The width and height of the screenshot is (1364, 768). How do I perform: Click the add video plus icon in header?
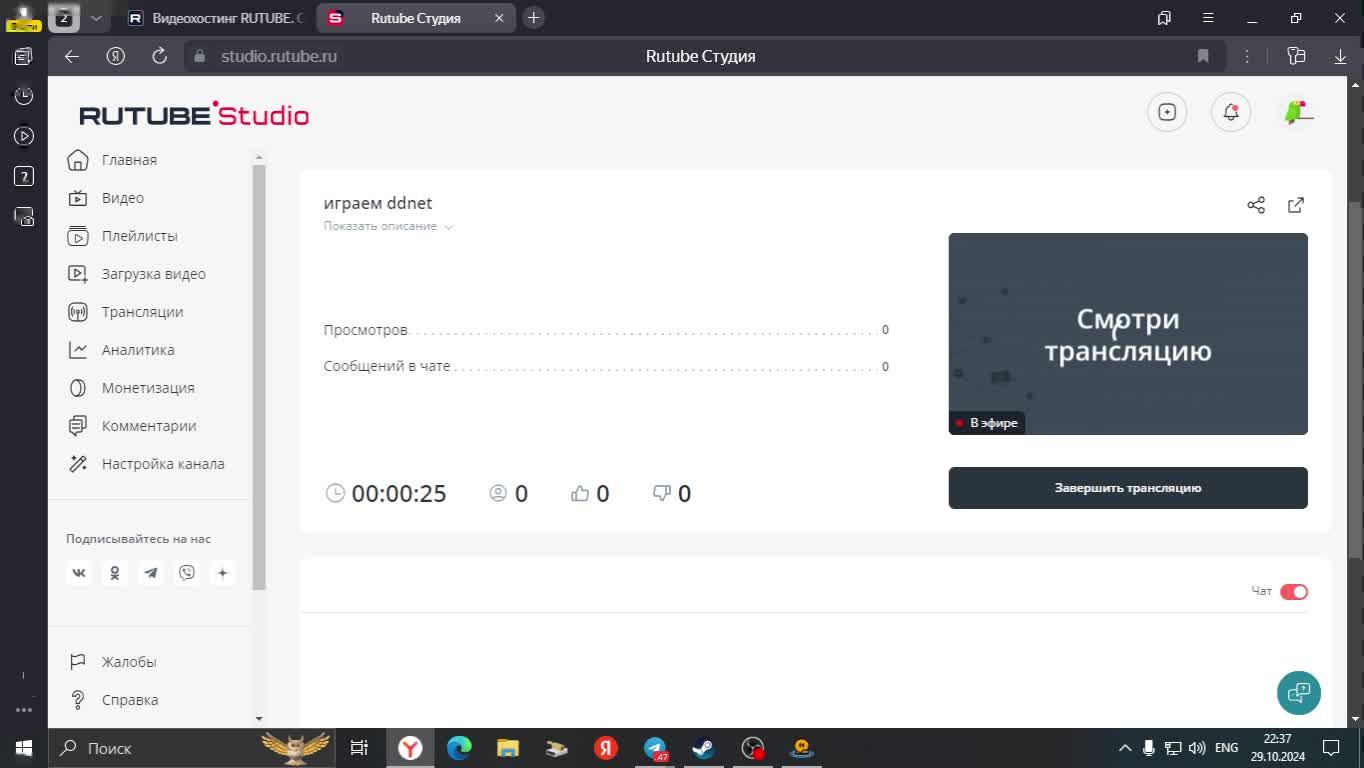[x=1167, y=112]
